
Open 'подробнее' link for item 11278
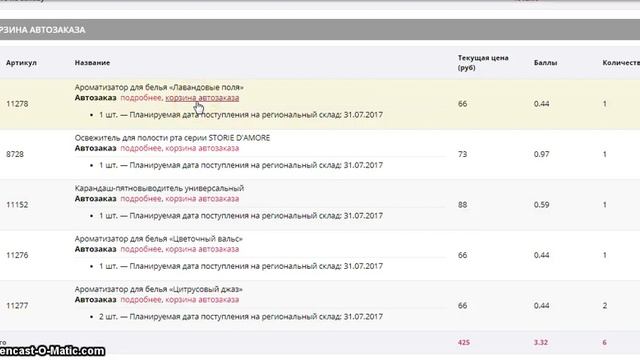pos(141,98)
